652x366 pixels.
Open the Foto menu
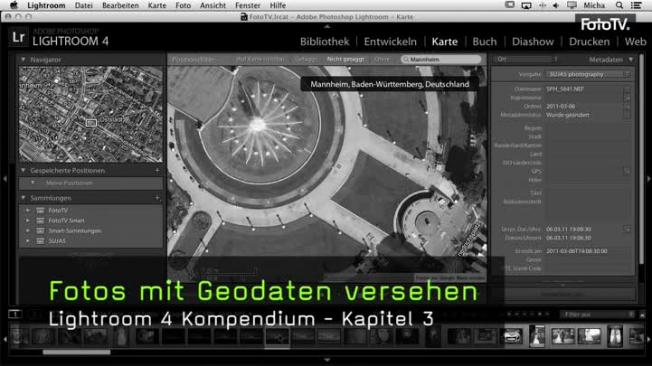pyautogui.click(x=183, y=5)
